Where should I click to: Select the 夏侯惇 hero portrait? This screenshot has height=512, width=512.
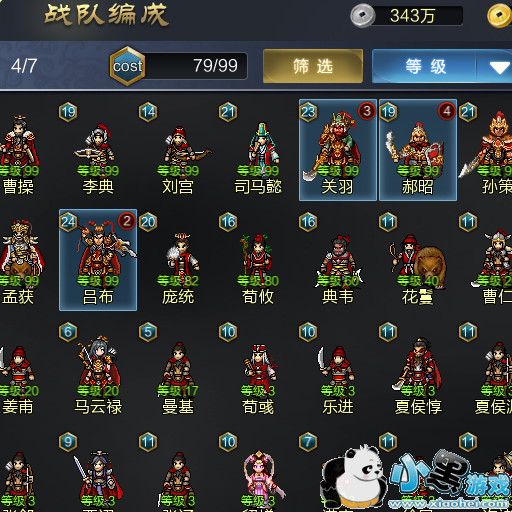[418, 370]
